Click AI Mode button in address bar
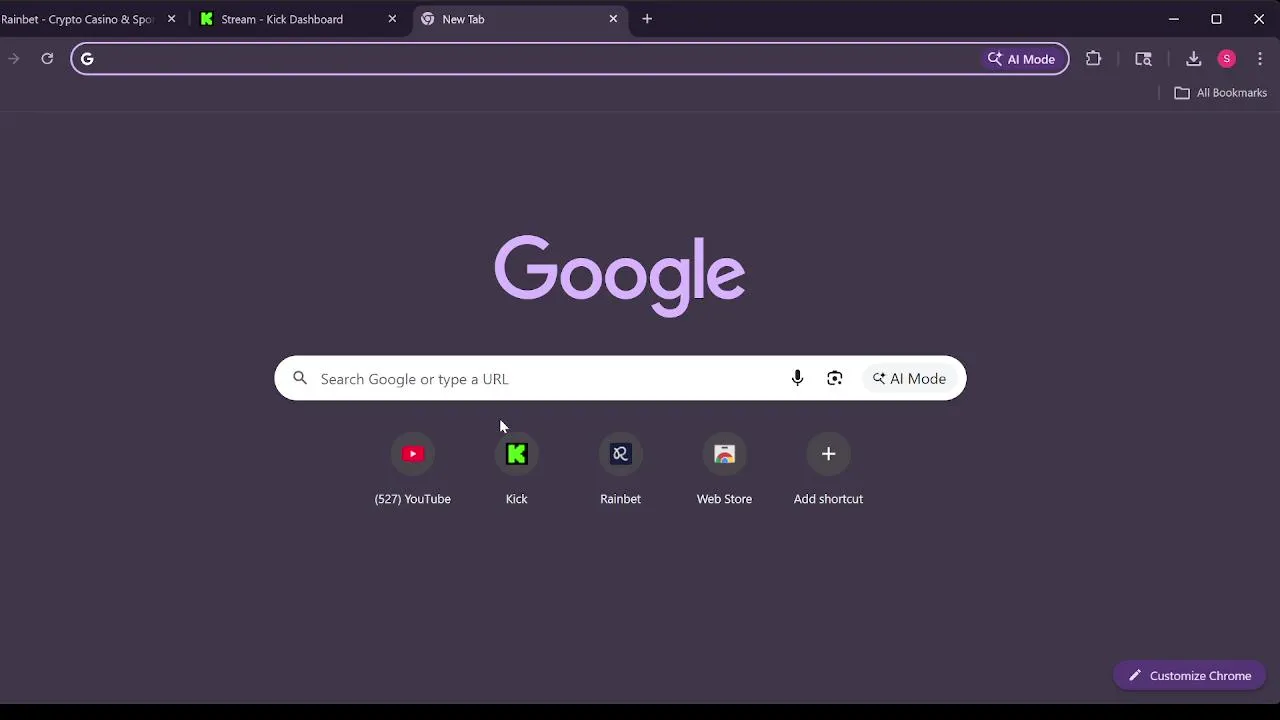 pos(1021,59)
